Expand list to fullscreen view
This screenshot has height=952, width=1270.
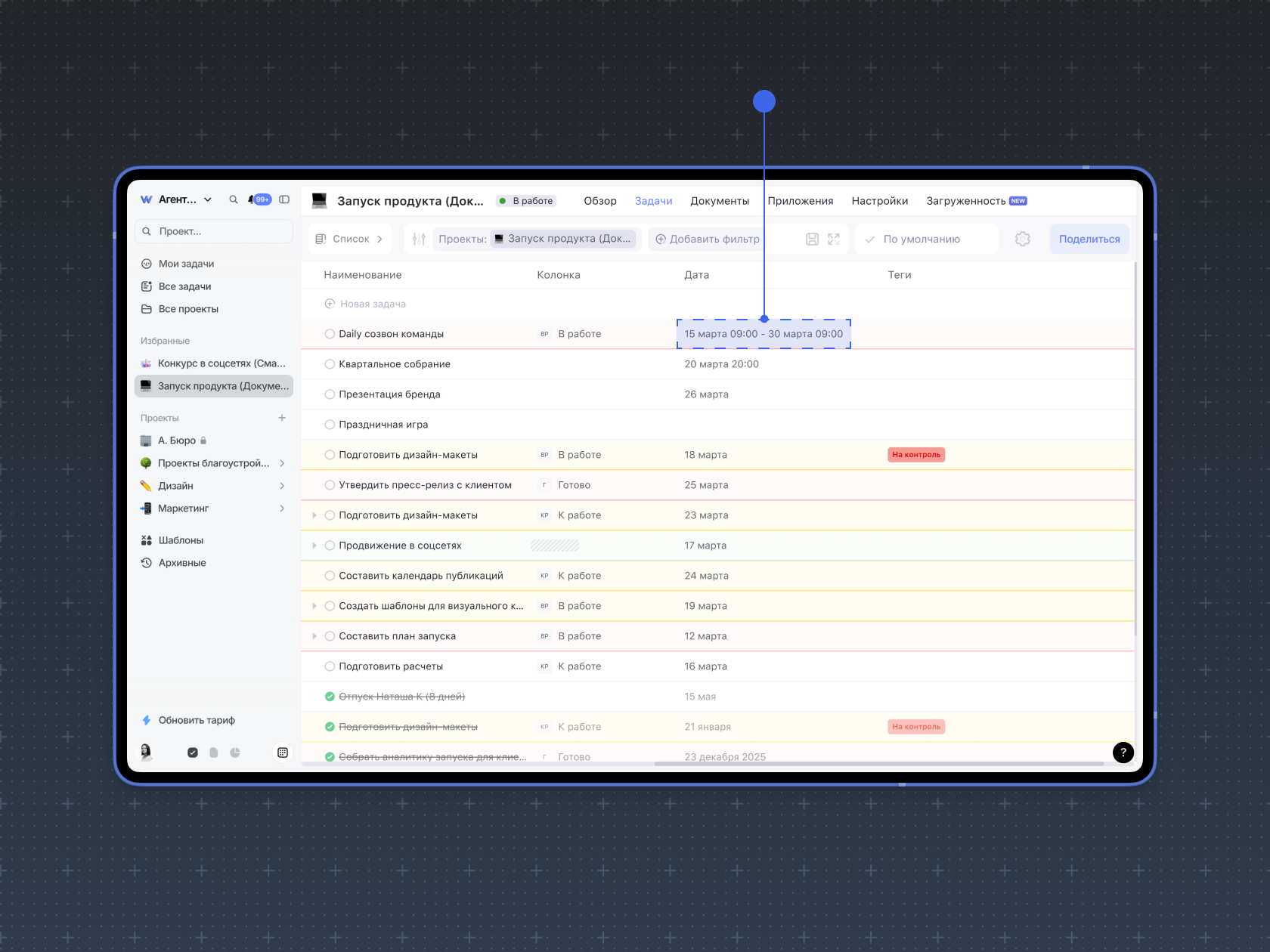(834, 239)
